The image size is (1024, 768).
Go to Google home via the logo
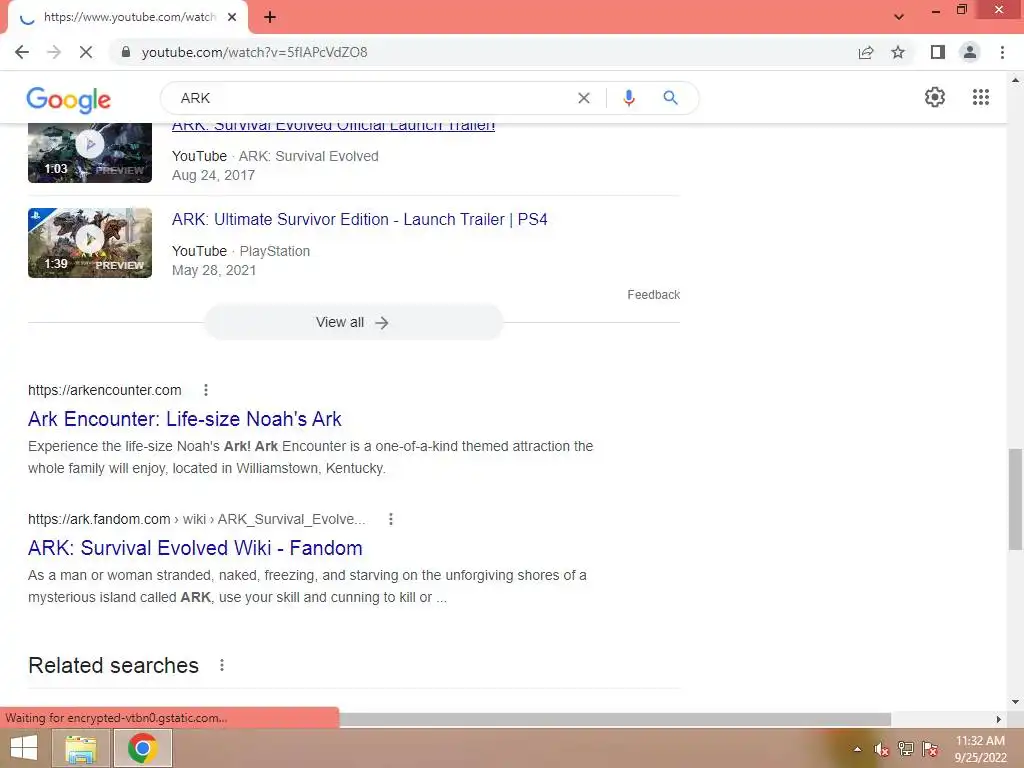(x=69, y=99)
